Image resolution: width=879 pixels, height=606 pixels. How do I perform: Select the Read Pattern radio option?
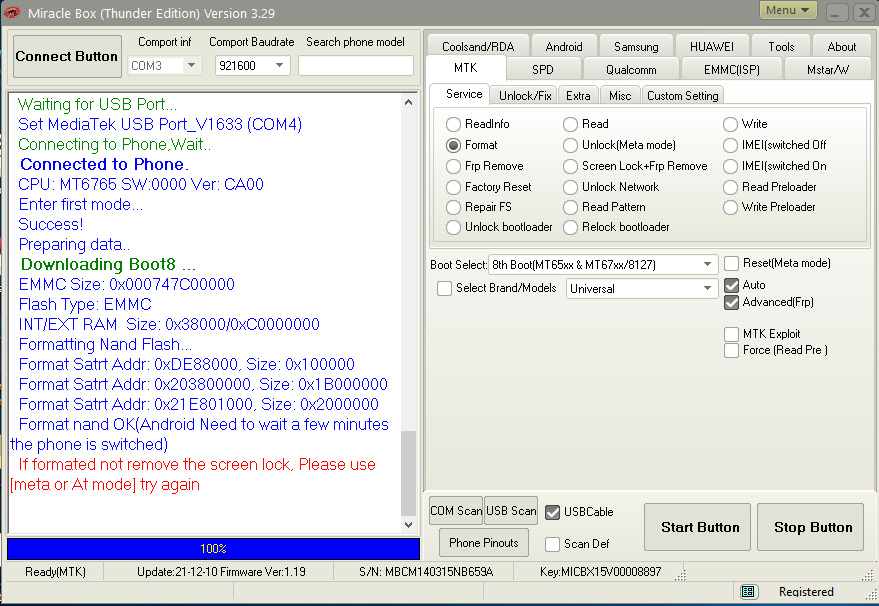point(570,207)
